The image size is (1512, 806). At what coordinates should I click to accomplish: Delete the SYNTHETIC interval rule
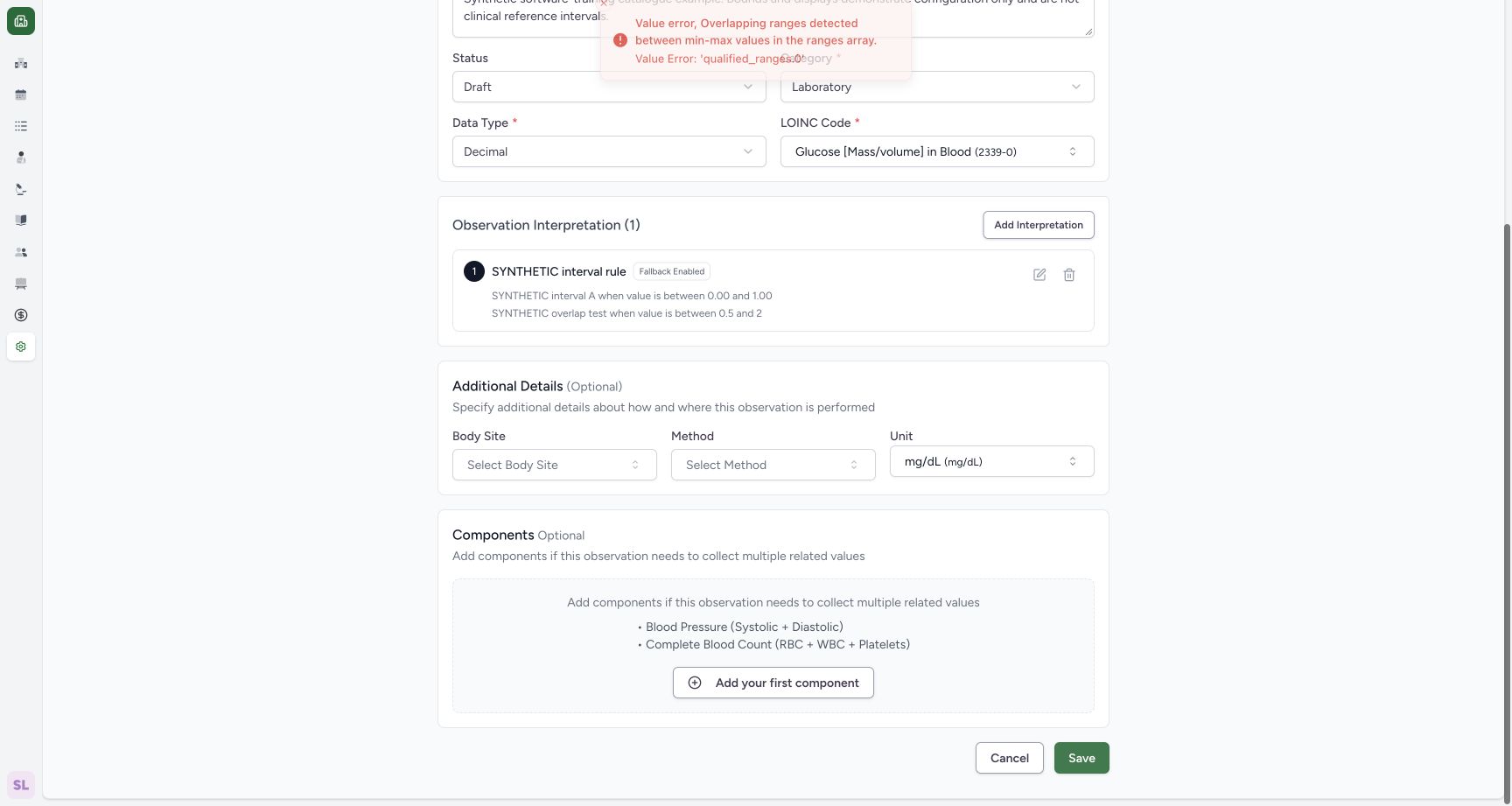click(x=1069, y=275)
